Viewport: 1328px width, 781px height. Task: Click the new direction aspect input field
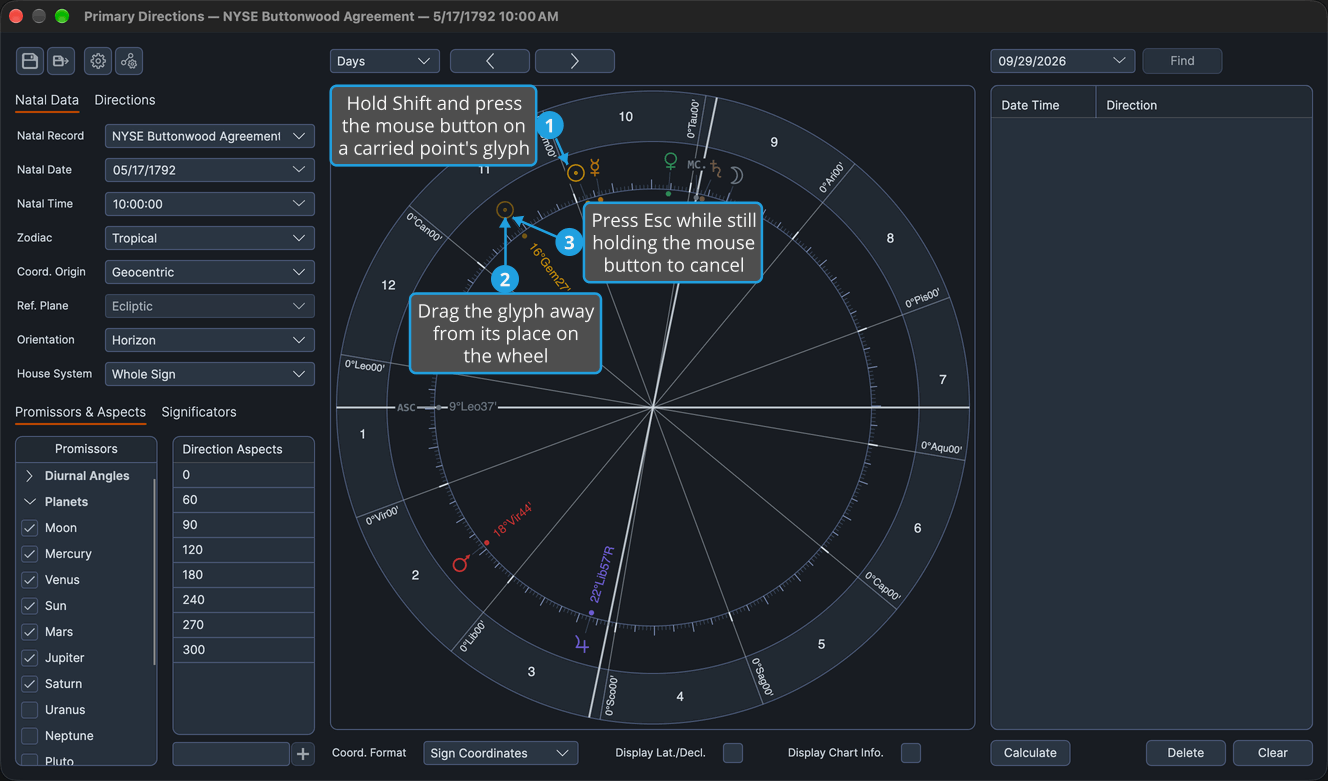231,754
